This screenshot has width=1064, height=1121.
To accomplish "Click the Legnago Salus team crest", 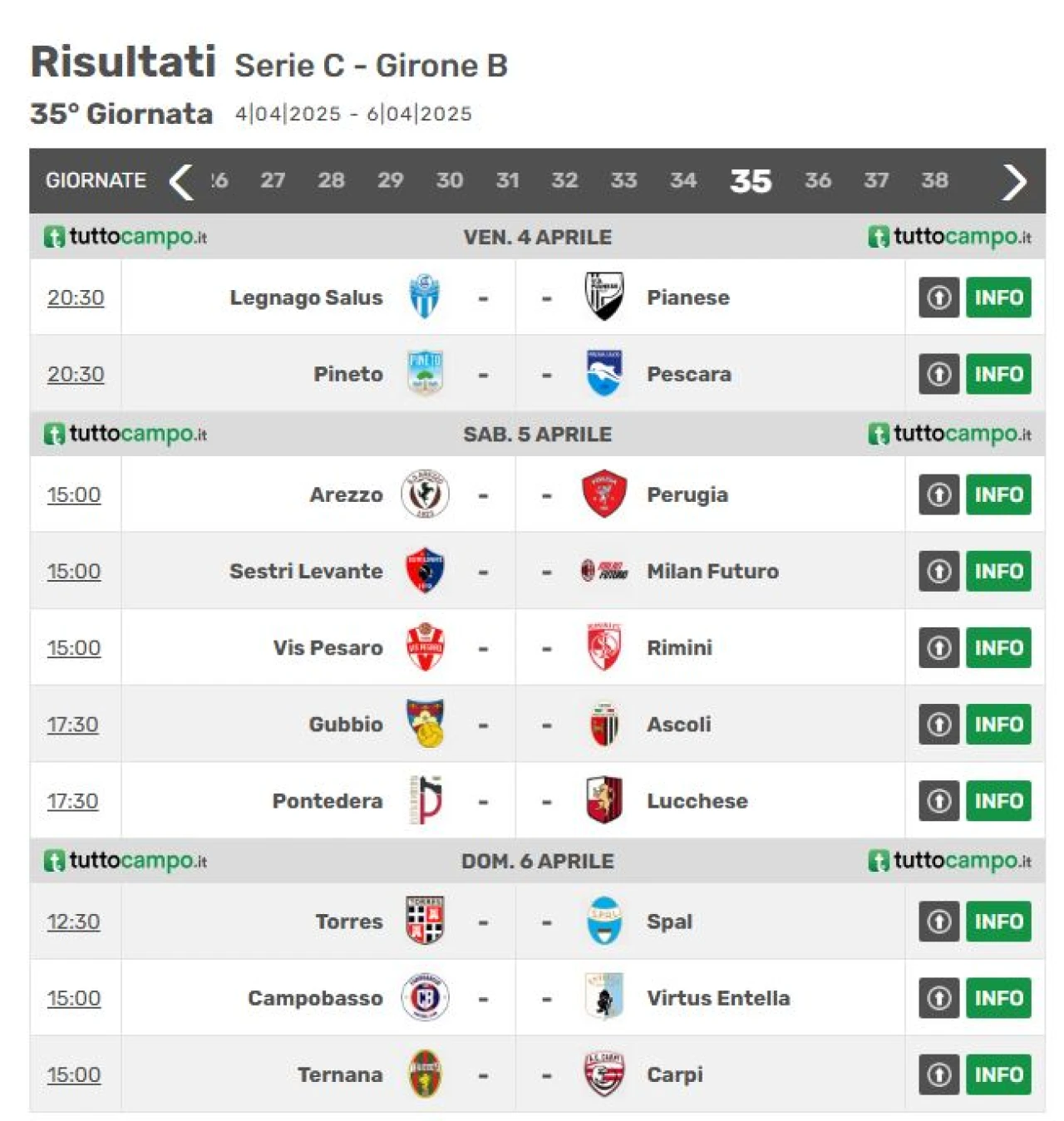I will click(x=425, y=297).
